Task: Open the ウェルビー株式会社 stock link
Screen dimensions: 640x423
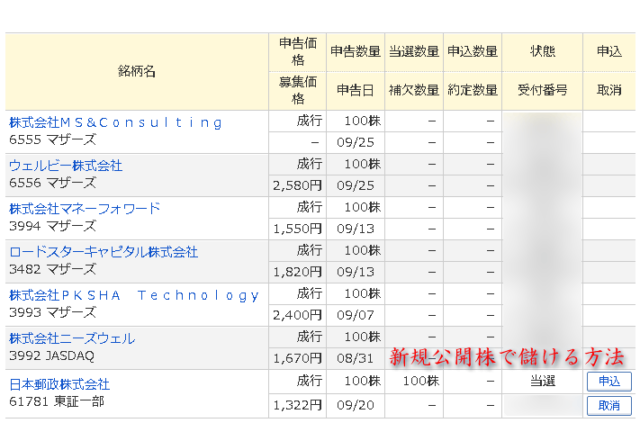Action: pyautogui.click(x=66, y=166)
